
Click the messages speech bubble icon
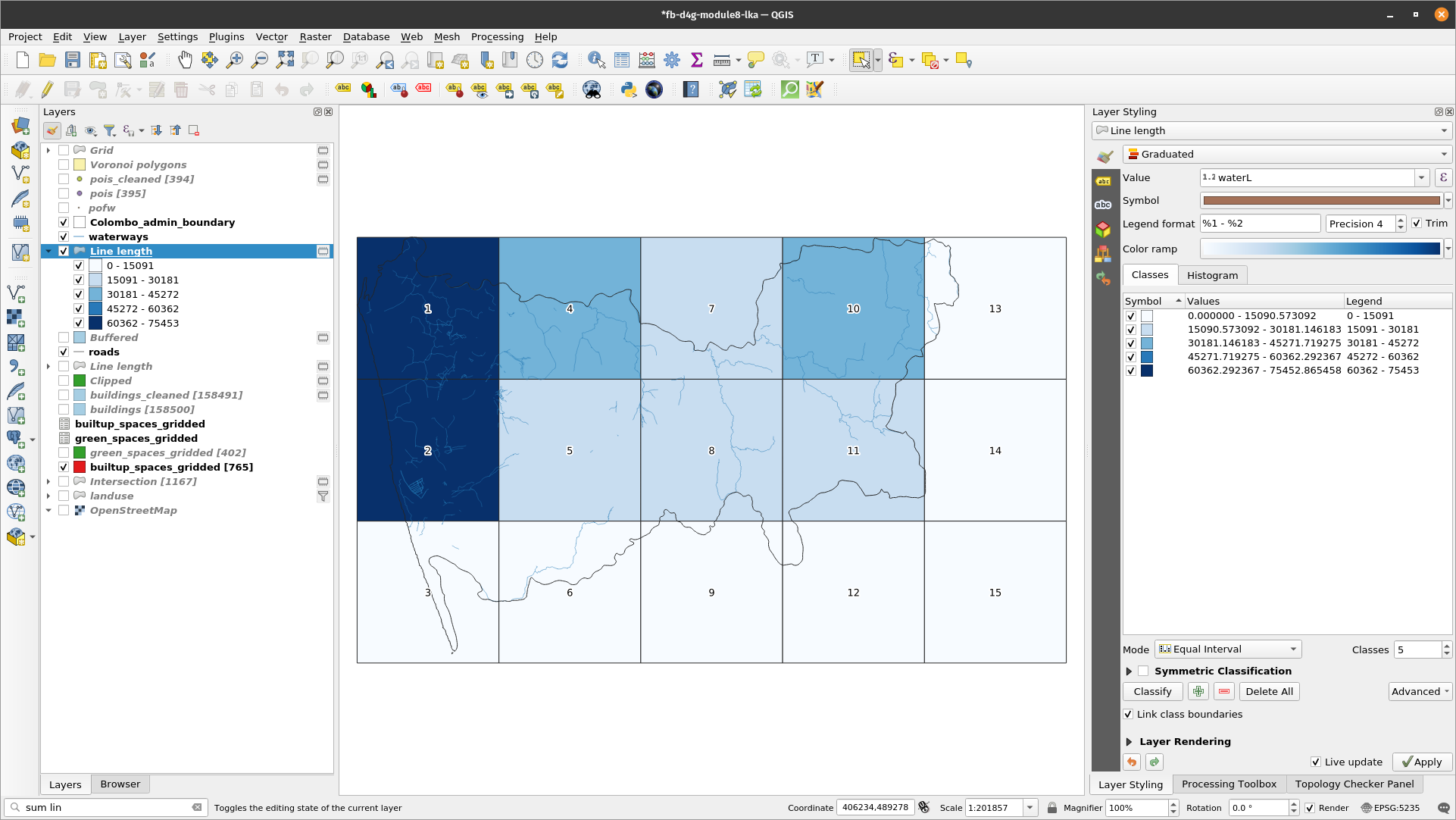pyautogui.click(x=1443, y=808)
